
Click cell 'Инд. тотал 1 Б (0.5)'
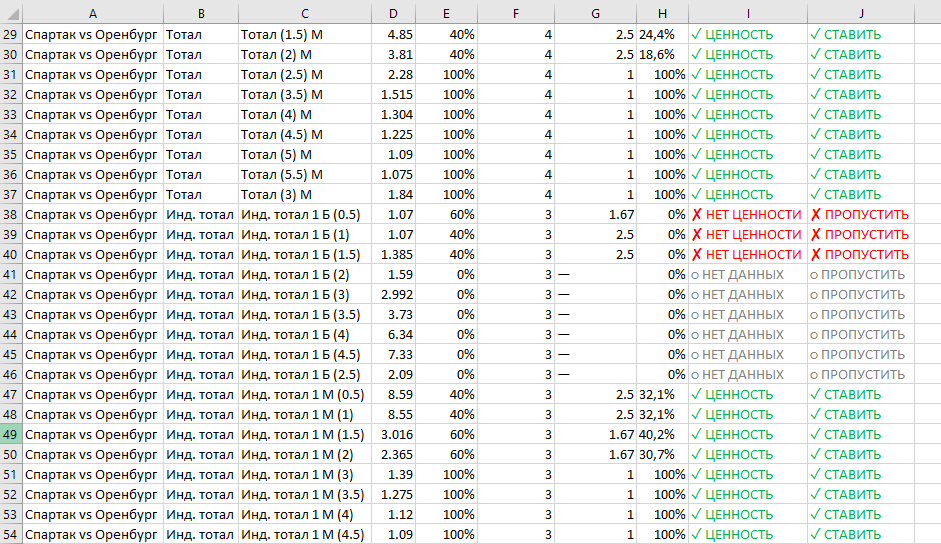(x=301, y=214)
